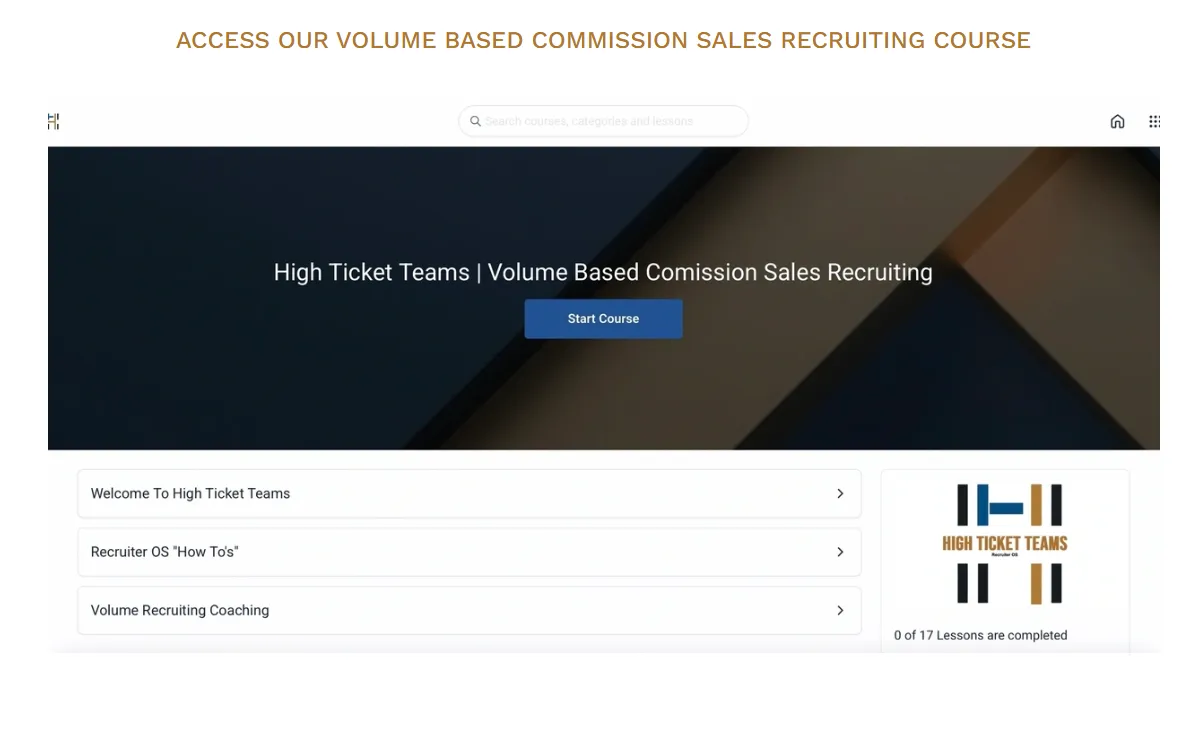
Task: Click the course title in the banner
Action: 603,272
